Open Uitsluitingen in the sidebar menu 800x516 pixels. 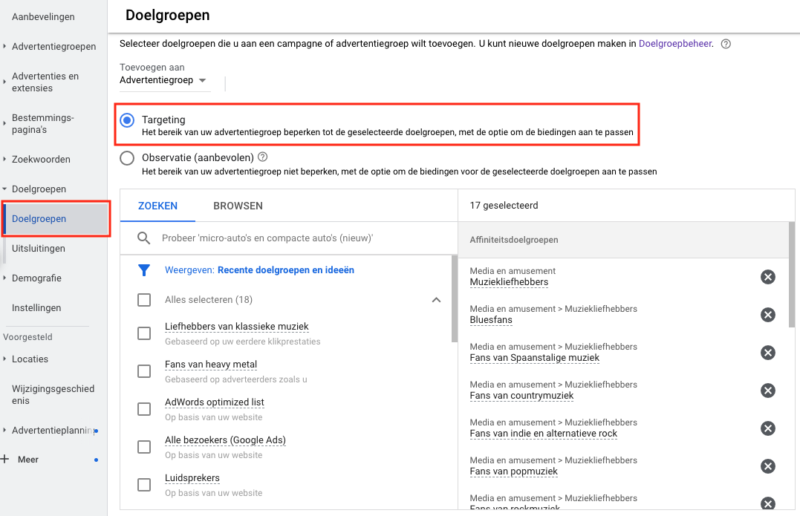(x=39, y=249)
